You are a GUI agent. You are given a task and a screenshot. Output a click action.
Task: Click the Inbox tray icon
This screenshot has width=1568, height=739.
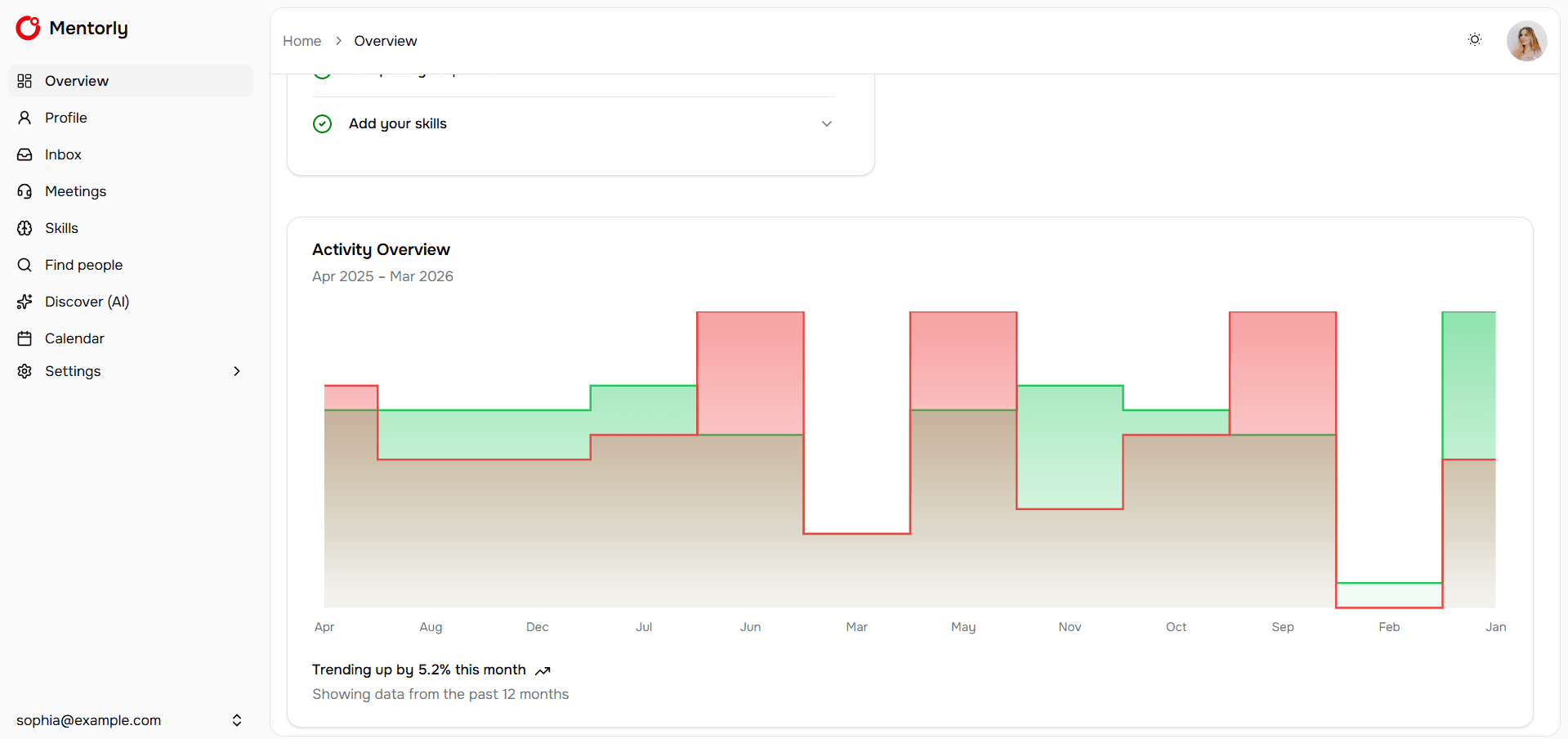coord(25,155)
